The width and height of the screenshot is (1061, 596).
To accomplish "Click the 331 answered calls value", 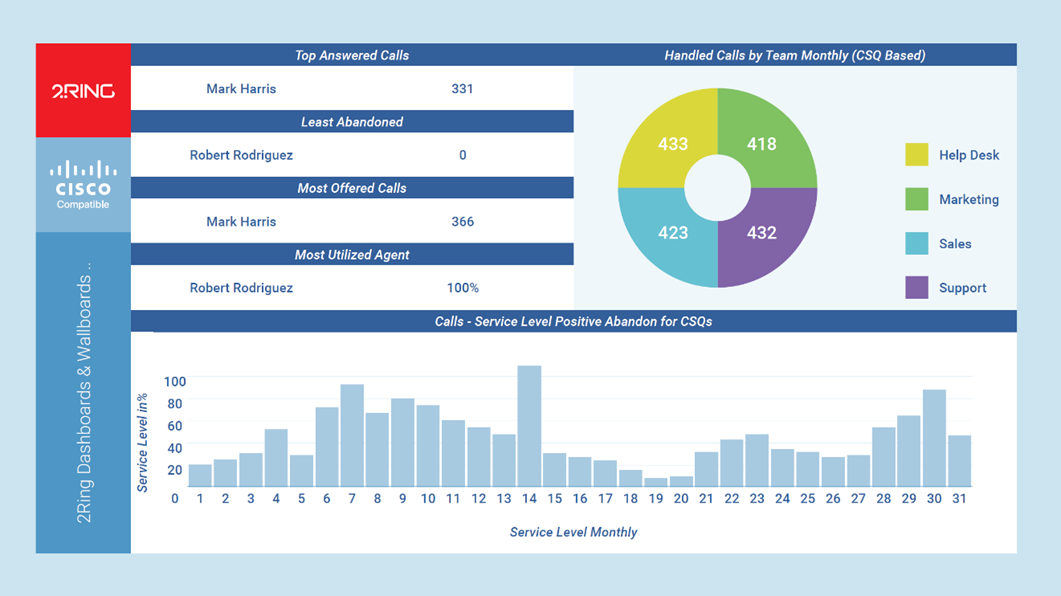I will [461, 89].
